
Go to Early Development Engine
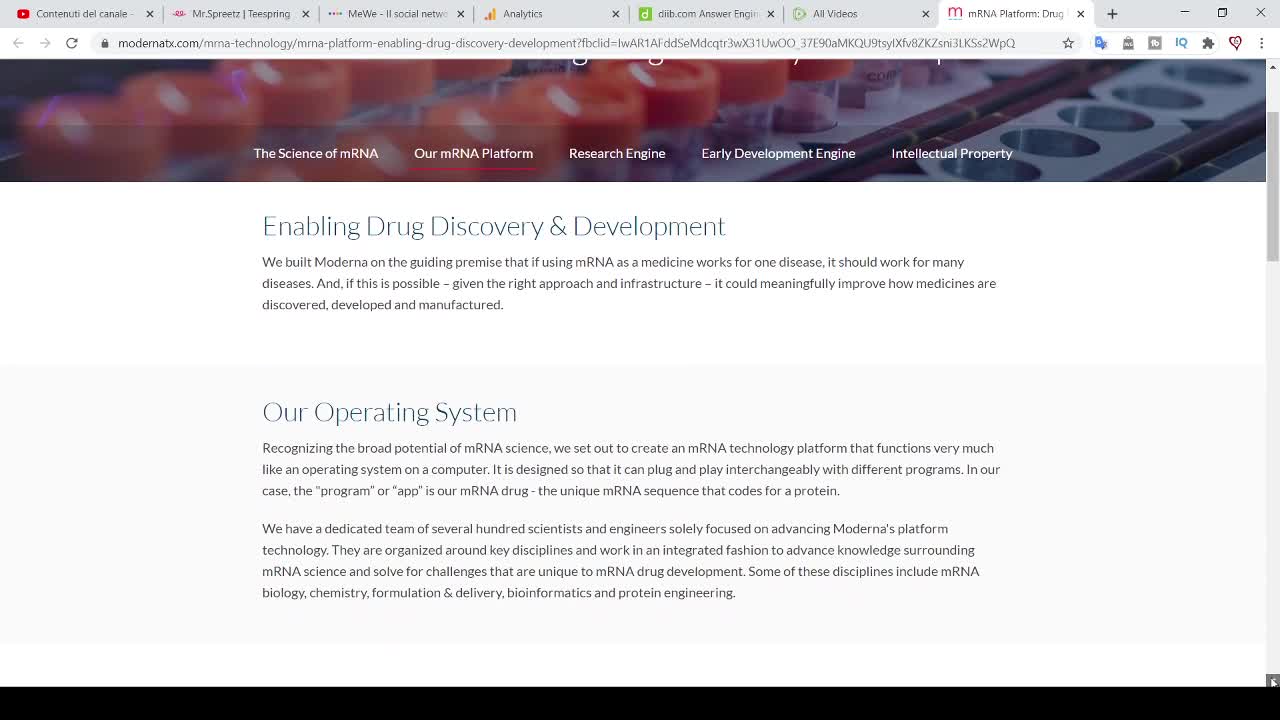point(778,153)
